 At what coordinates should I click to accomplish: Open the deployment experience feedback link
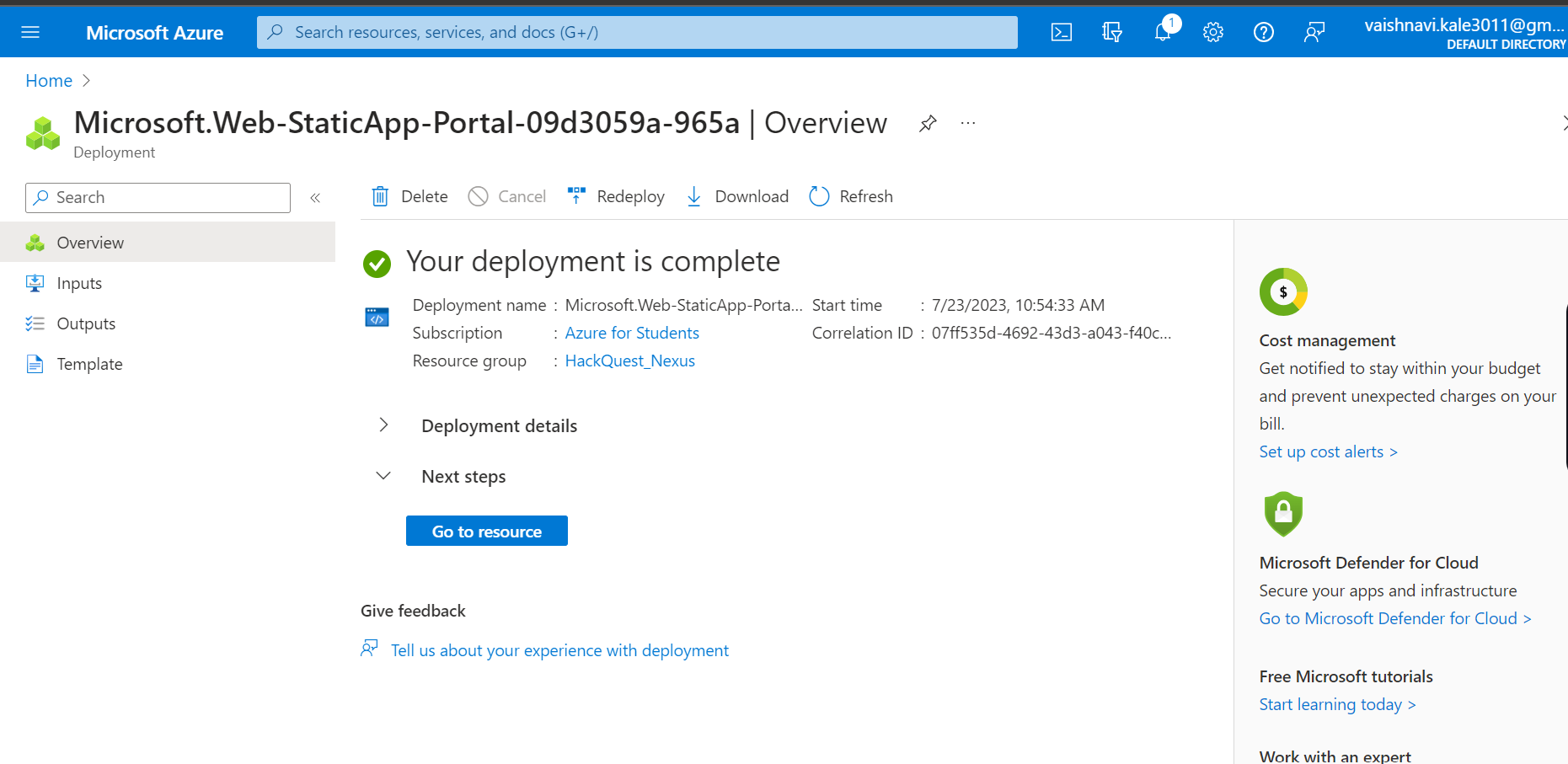(x=559, y=650)
